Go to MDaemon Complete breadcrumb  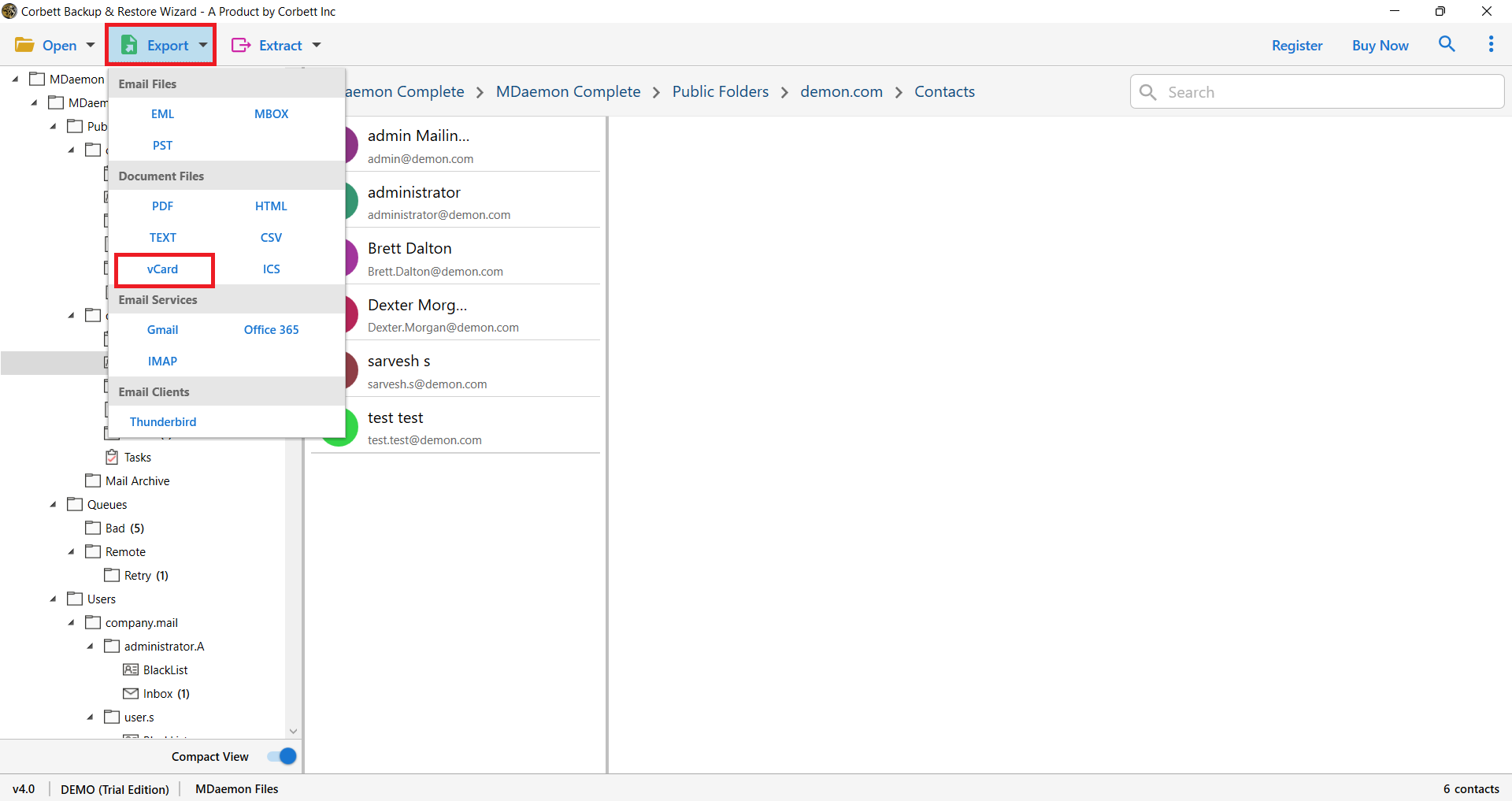(x=568, y=91)
